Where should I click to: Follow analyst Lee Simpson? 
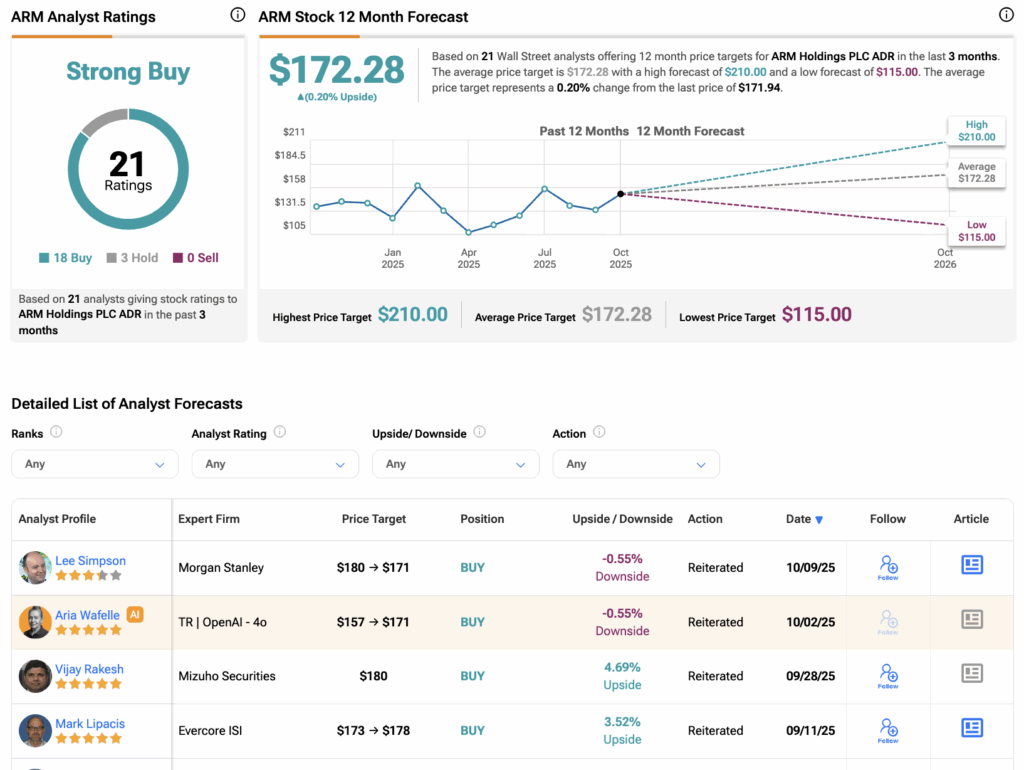pos(887,566)
